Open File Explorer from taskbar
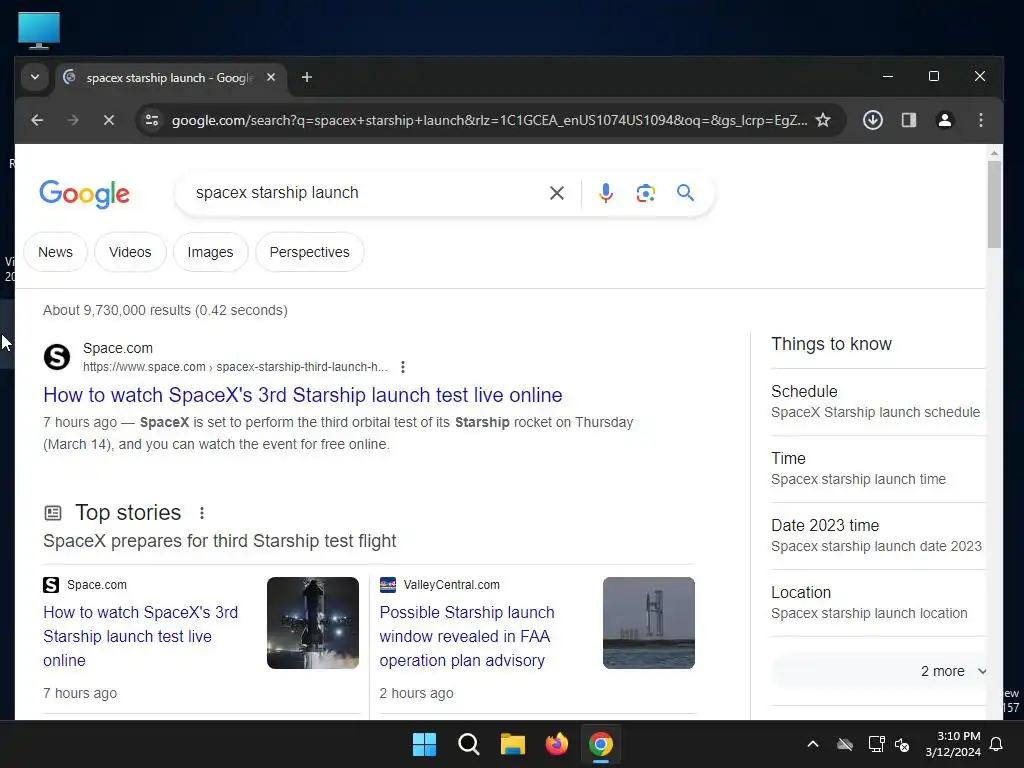The height and width of the screenshot is (768, 1024). click(x=513, y=744)
